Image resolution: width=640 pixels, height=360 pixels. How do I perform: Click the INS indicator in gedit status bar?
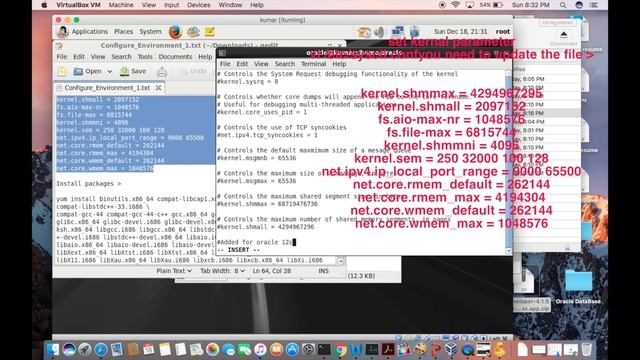pos(323,271)
